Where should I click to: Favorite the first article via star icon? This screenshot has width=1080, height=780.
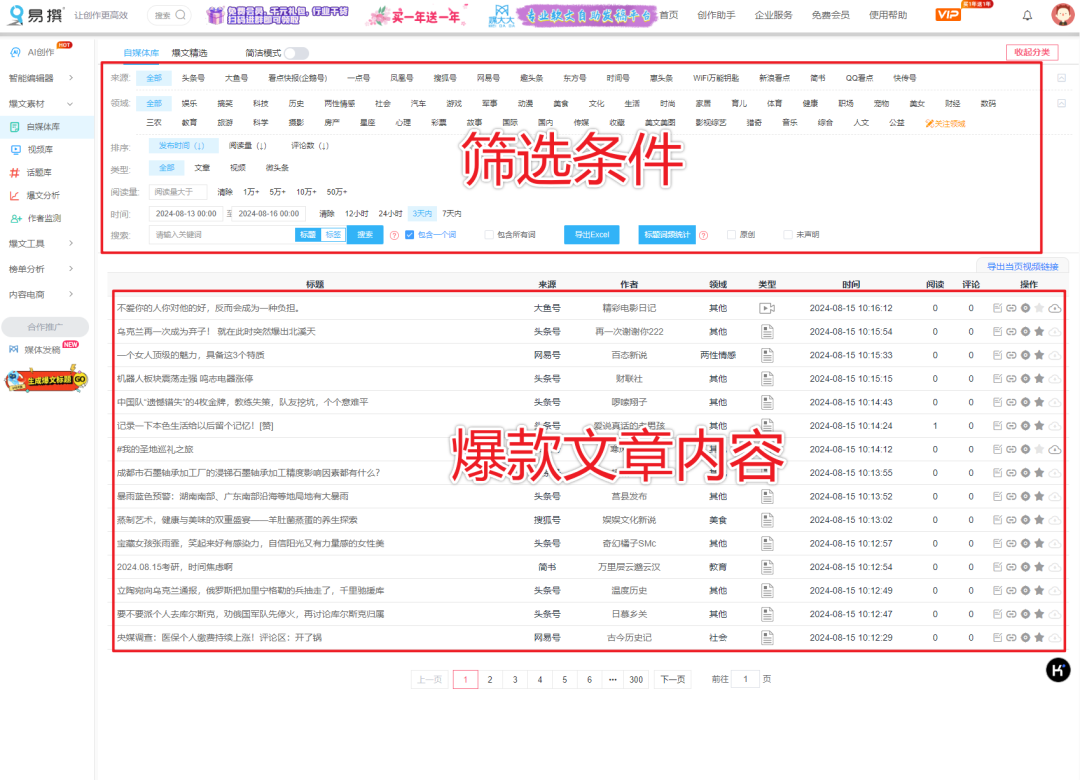click(1038, 309)
